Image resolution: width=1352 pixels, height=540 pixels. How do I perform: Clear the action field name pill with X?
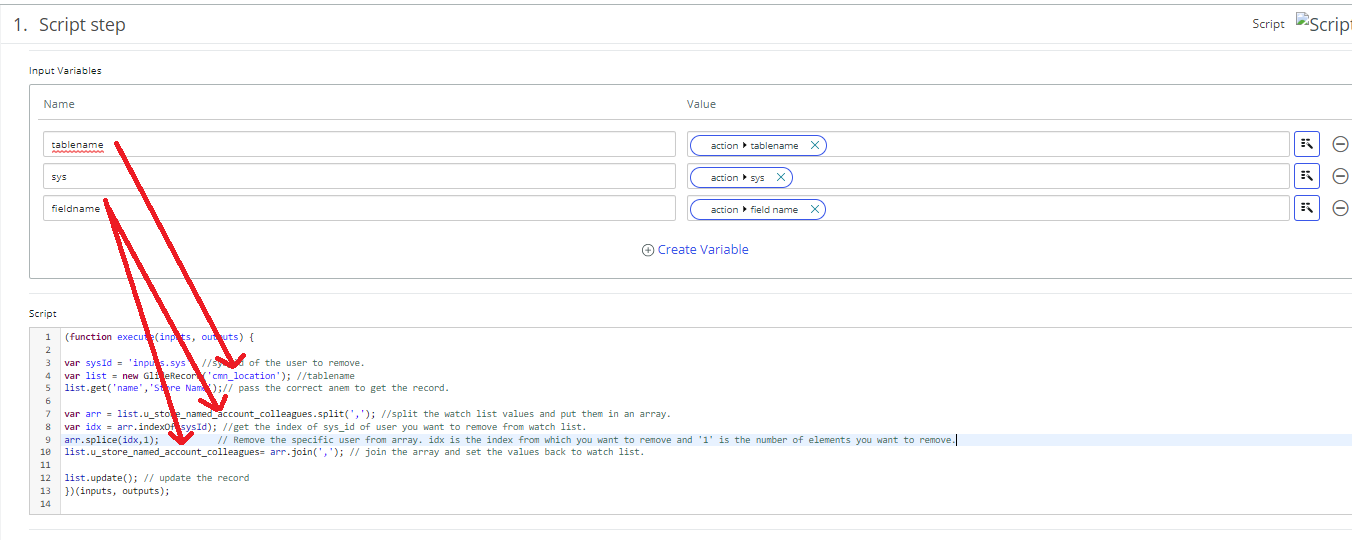pyautogui.click(x=814, y=210)
